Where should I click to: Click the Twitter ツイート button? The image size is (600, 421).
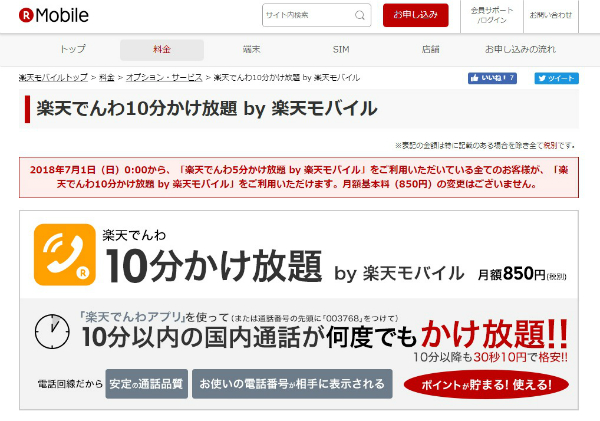[x=556, y=78]
